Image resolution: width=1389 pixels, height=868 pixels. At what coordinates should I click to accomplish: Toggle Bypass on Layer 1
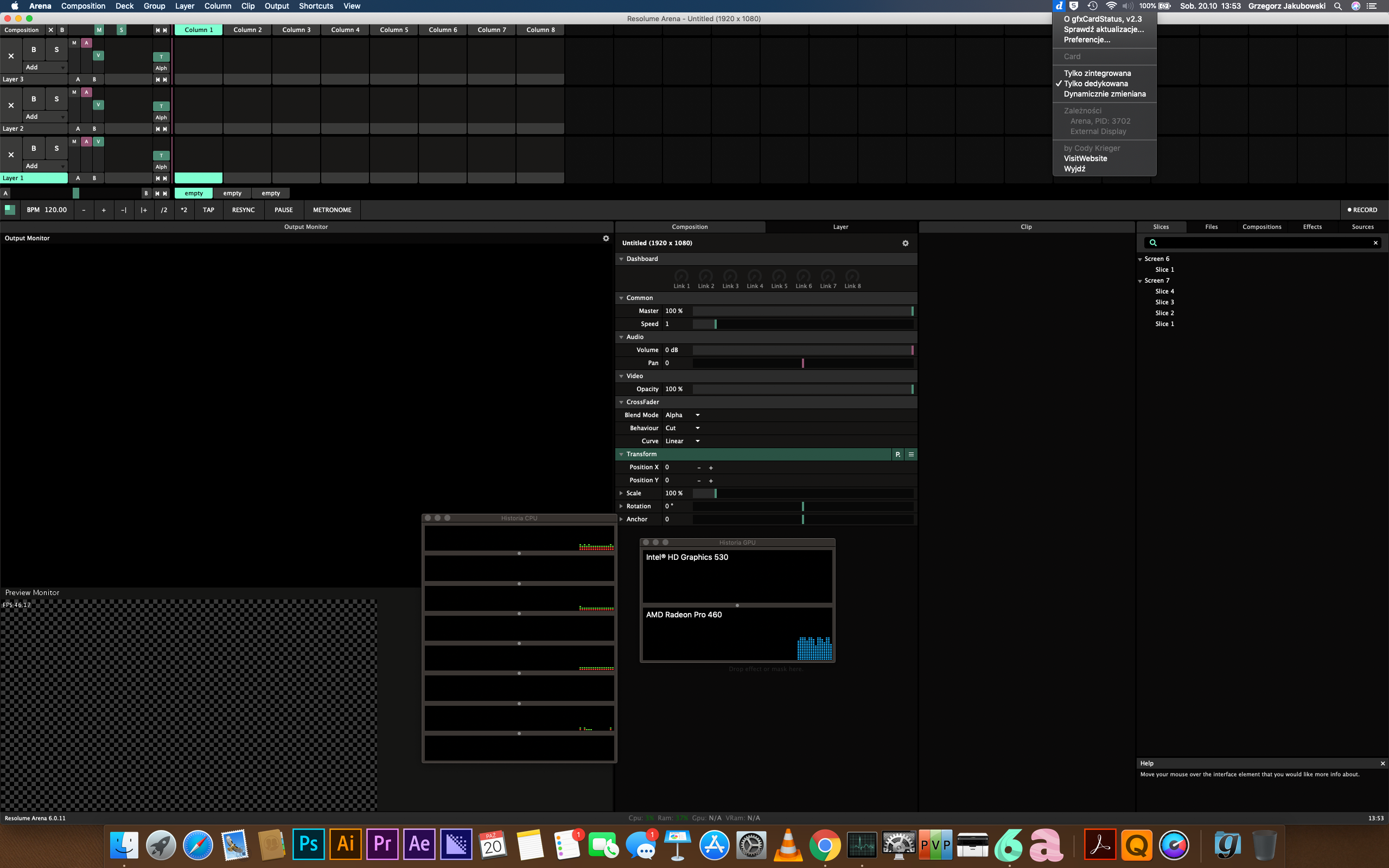coord(33,148)
